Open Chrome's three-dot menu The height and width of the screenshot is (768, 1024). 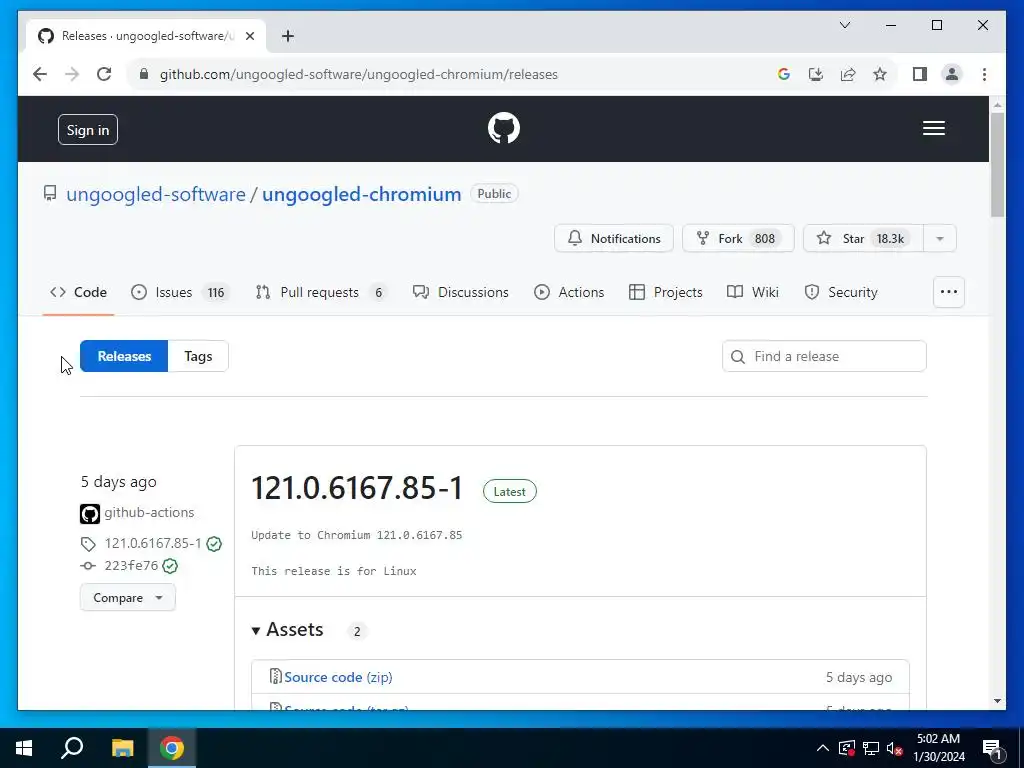(x=984, y=74)
